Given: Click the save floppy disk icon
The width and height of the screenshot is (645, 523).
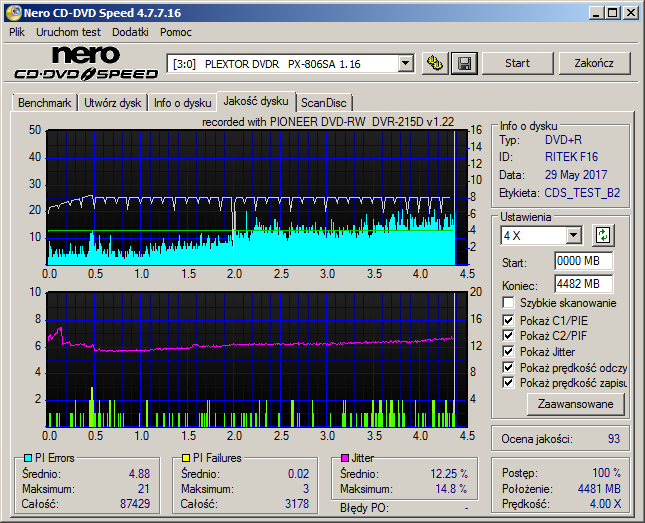Looking at the screenshot, I should pos(464,63).
